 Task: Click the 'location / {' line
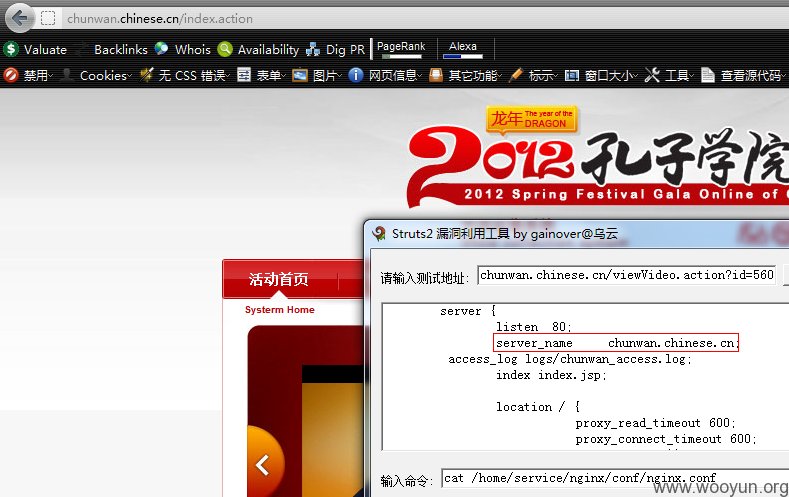(x=538, y=406)
